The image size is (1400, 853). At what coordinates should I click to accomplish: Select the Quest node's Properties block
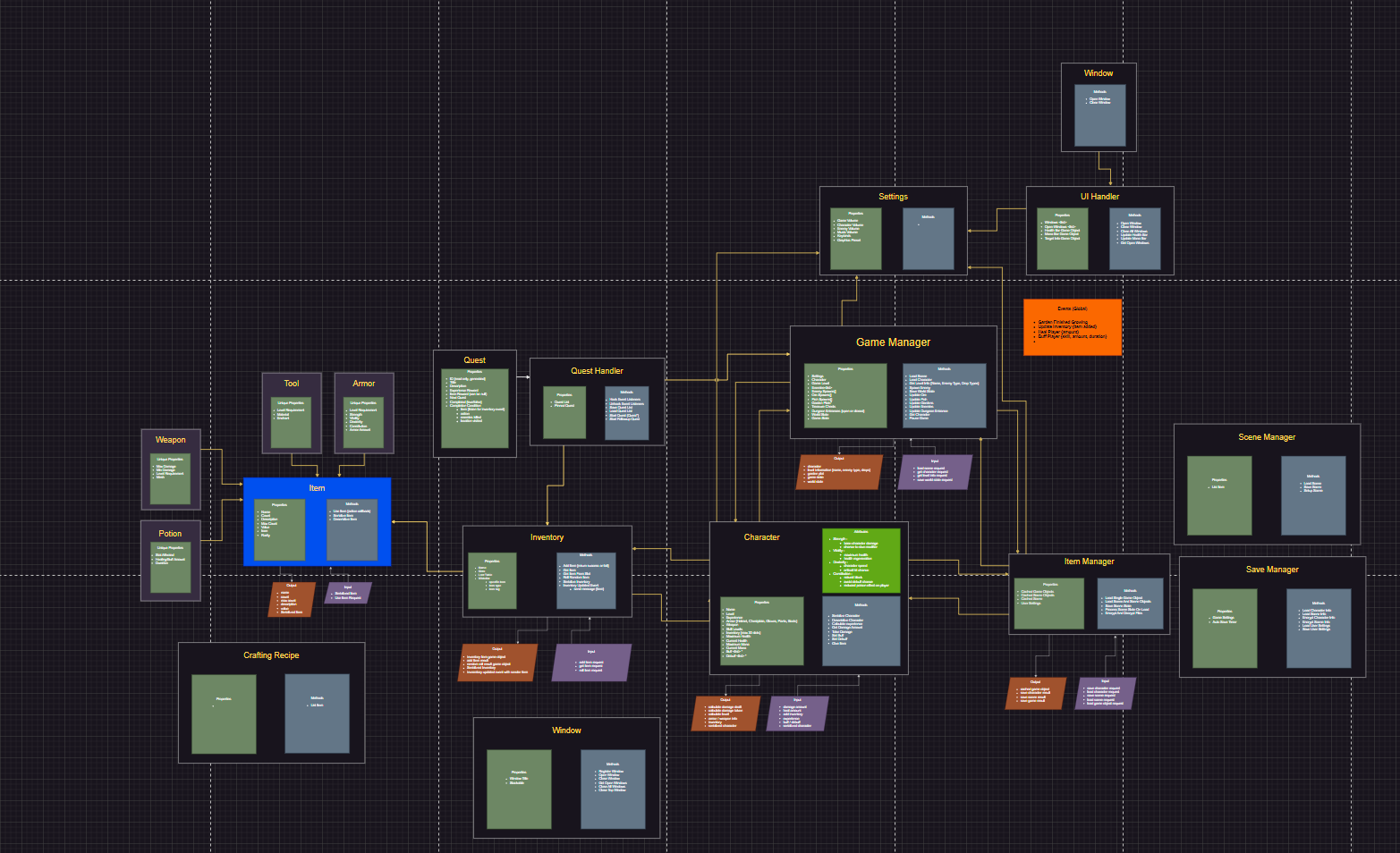point(474,409)
